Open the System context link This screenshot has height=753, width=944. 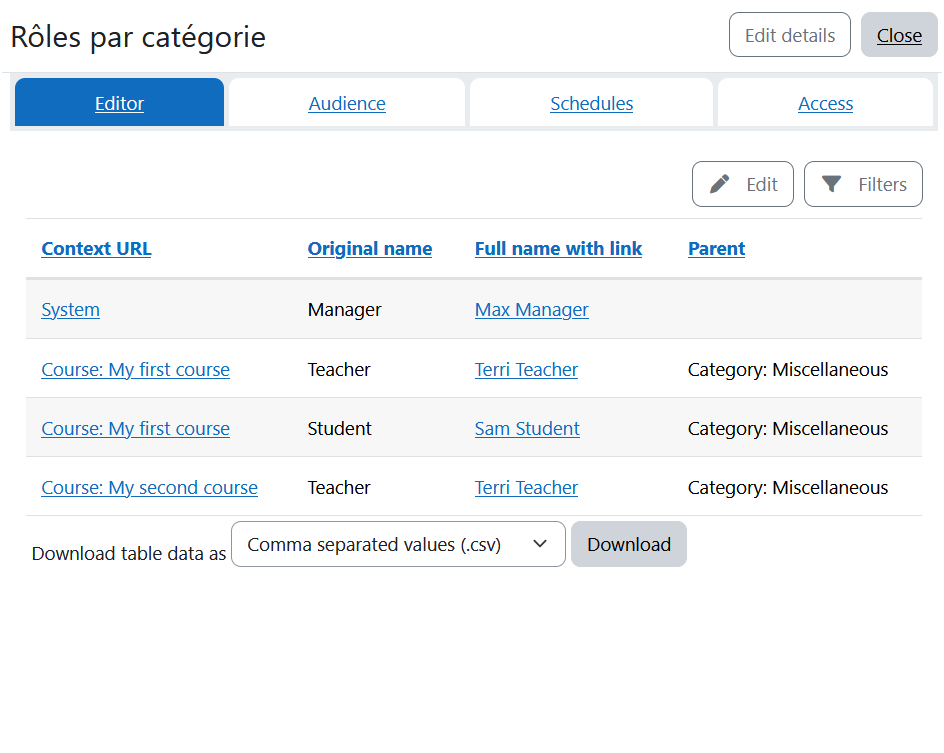point(70,310)
